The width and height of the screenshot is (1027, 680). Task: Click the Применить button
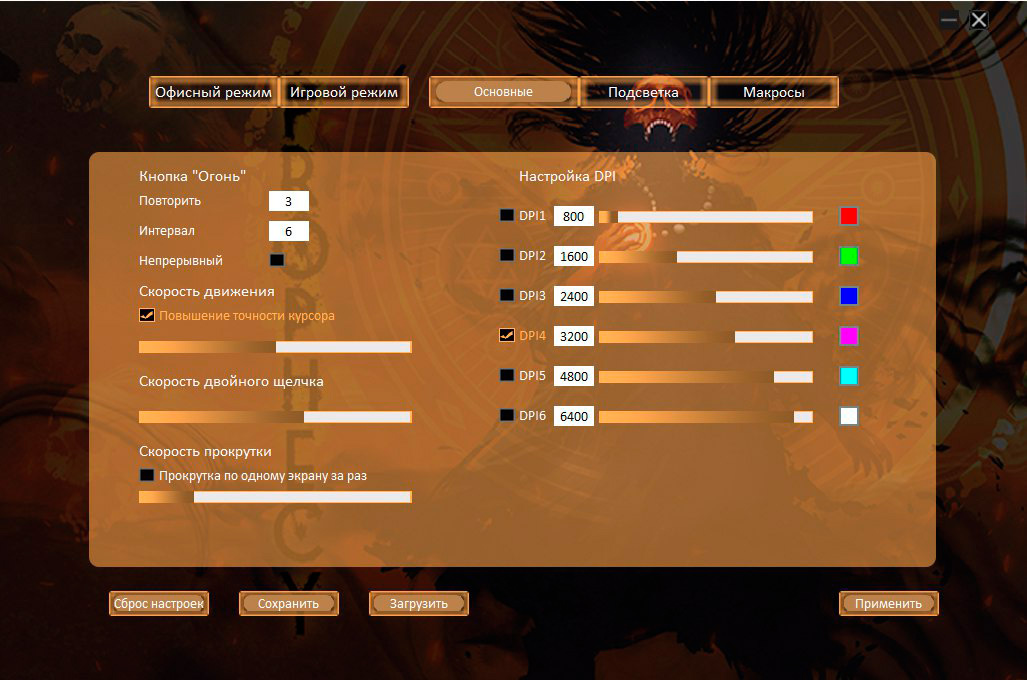pyautogui.click(x=888, y=604)
